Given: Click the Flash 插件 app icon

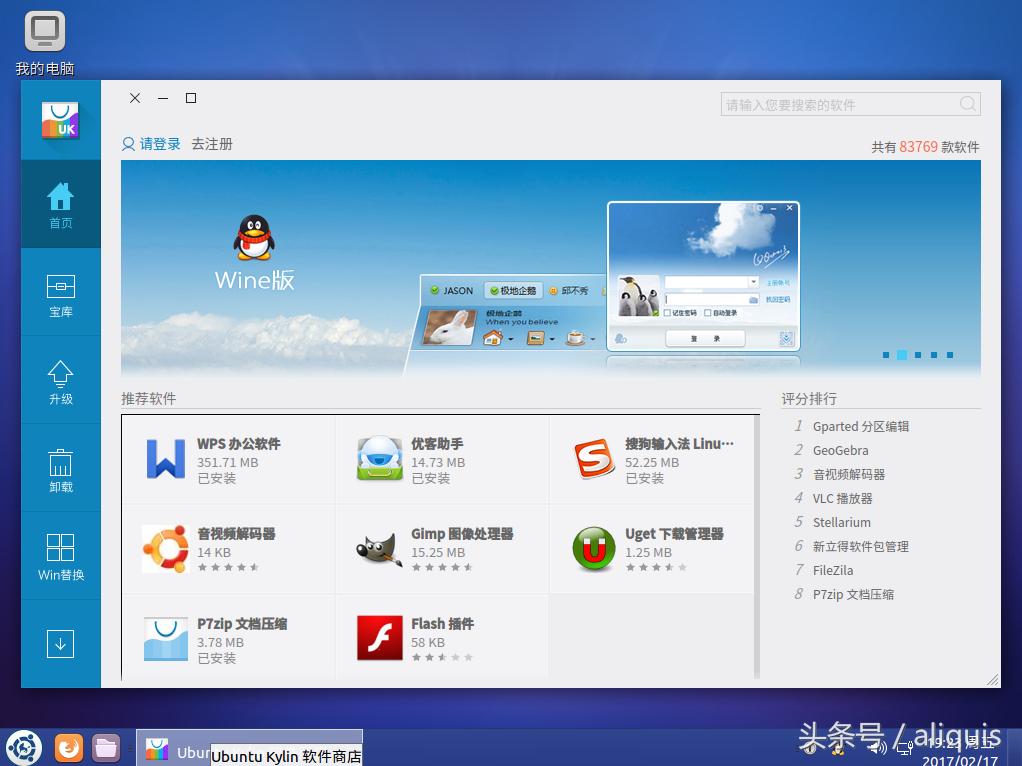Looking at the screenshot, I should tap(378, 638).
